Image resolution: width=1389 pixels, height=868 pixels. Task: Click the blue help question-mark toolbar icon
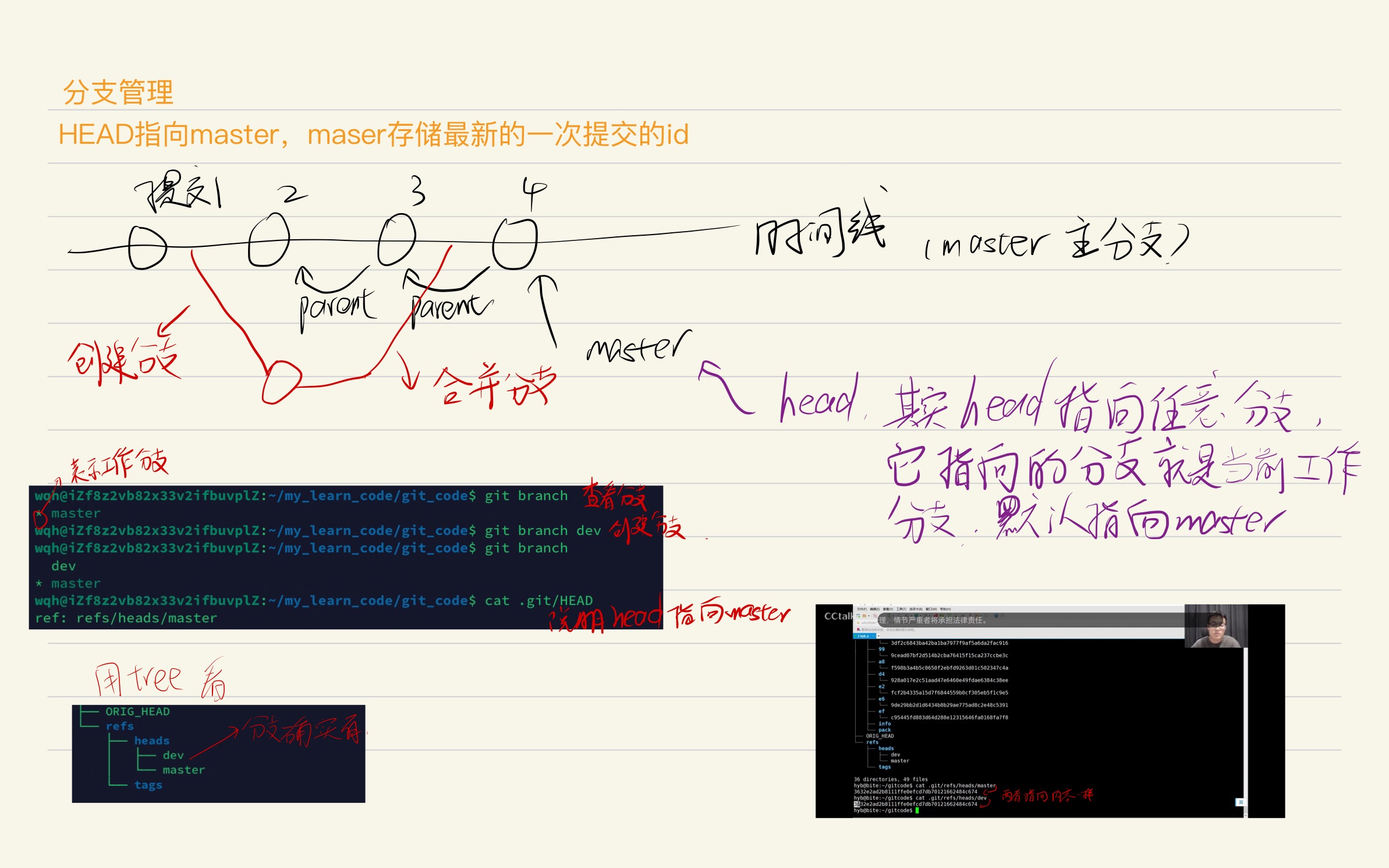coord(996,615)
